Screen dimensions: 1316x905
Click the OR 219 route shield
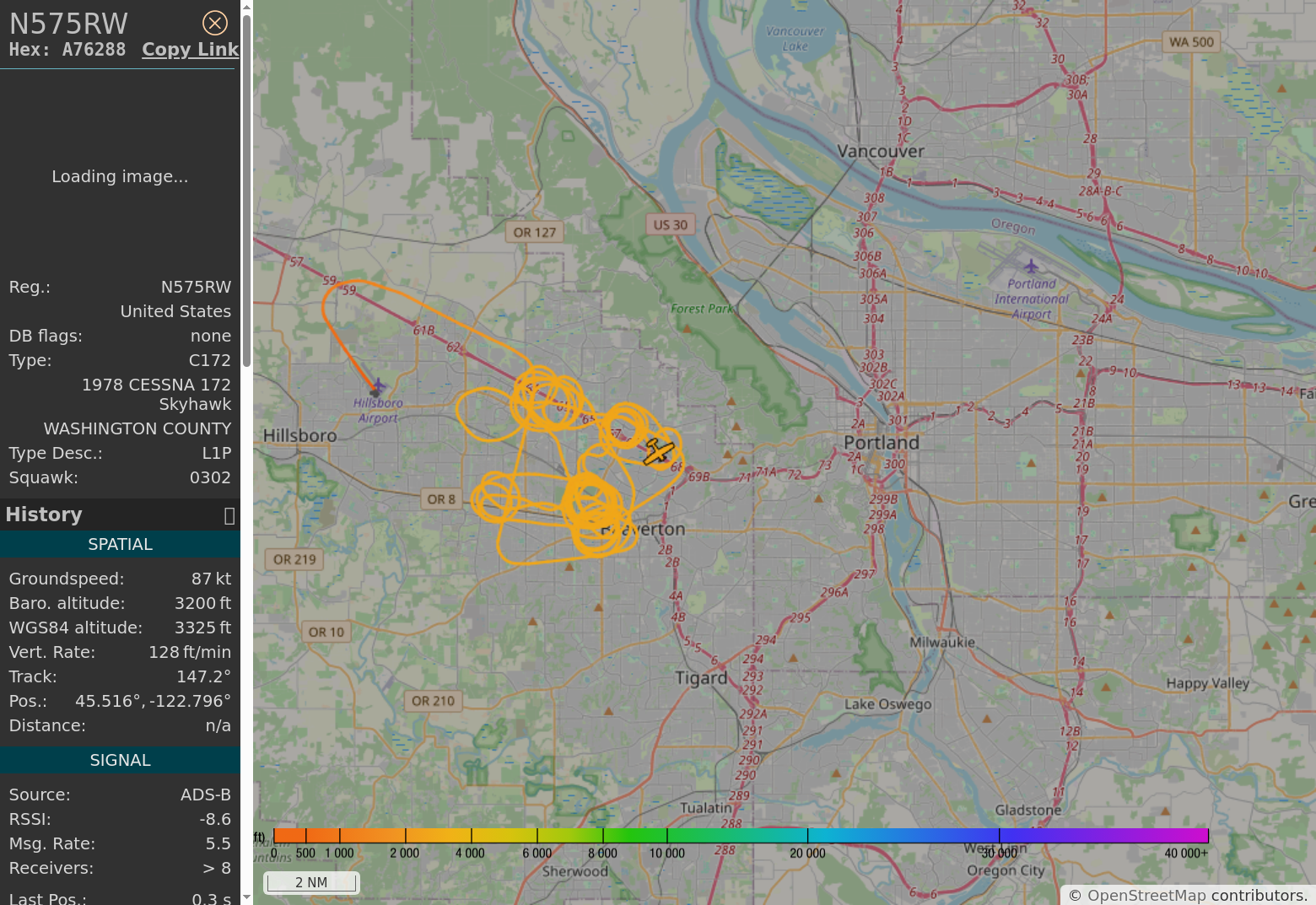[294, 559]
